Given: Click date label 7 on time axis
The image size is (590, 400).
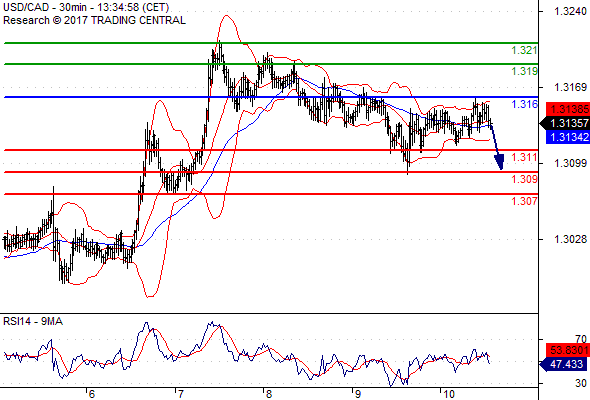Looking at the screenshot, I should pos(180,394).
